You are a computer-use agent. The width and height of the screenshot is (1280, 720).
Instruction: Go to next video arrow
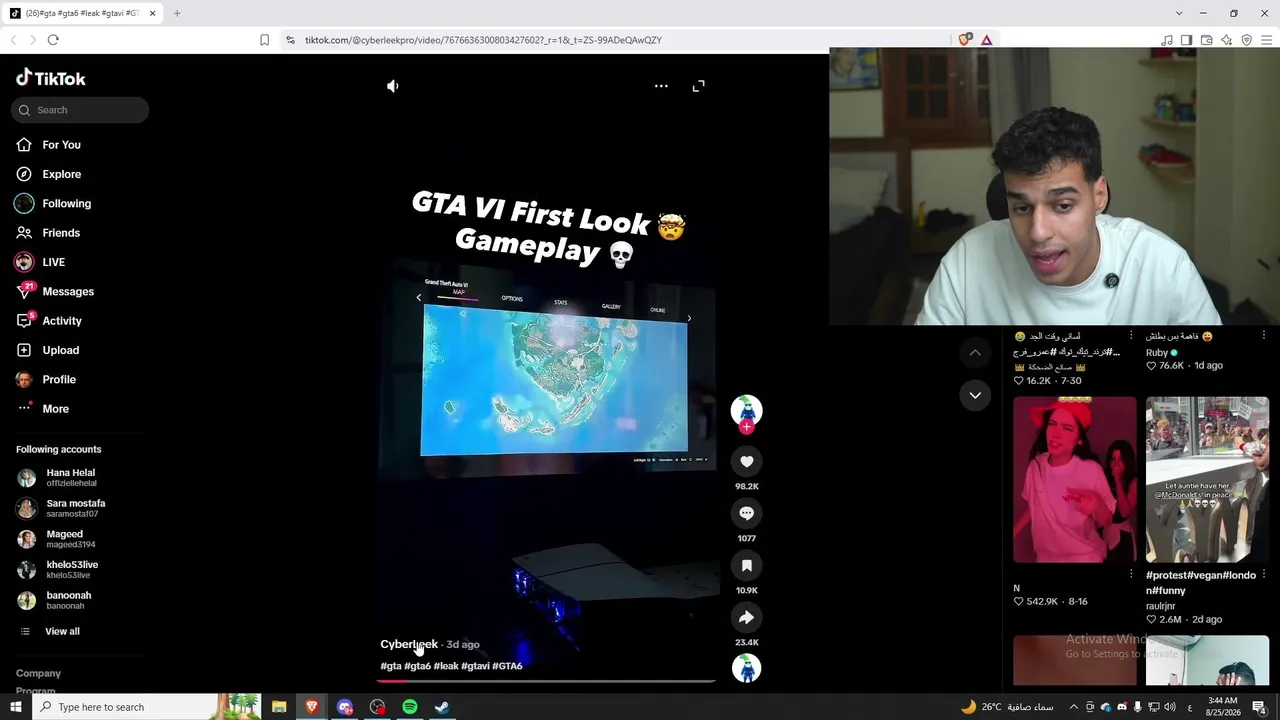tap(975, 395)
